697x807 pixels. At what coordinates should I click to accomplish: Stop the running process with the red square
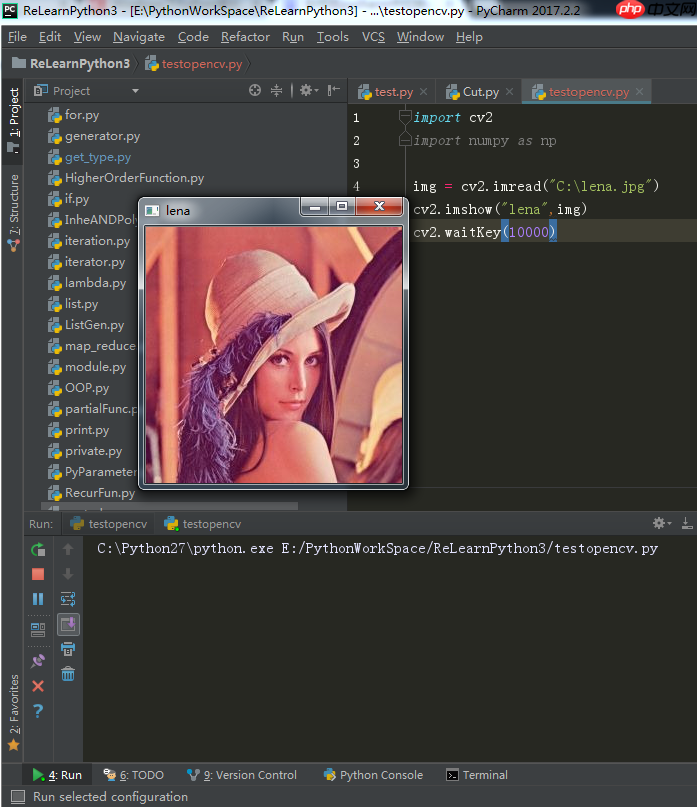pyautogui.click(x=38, y=574)
